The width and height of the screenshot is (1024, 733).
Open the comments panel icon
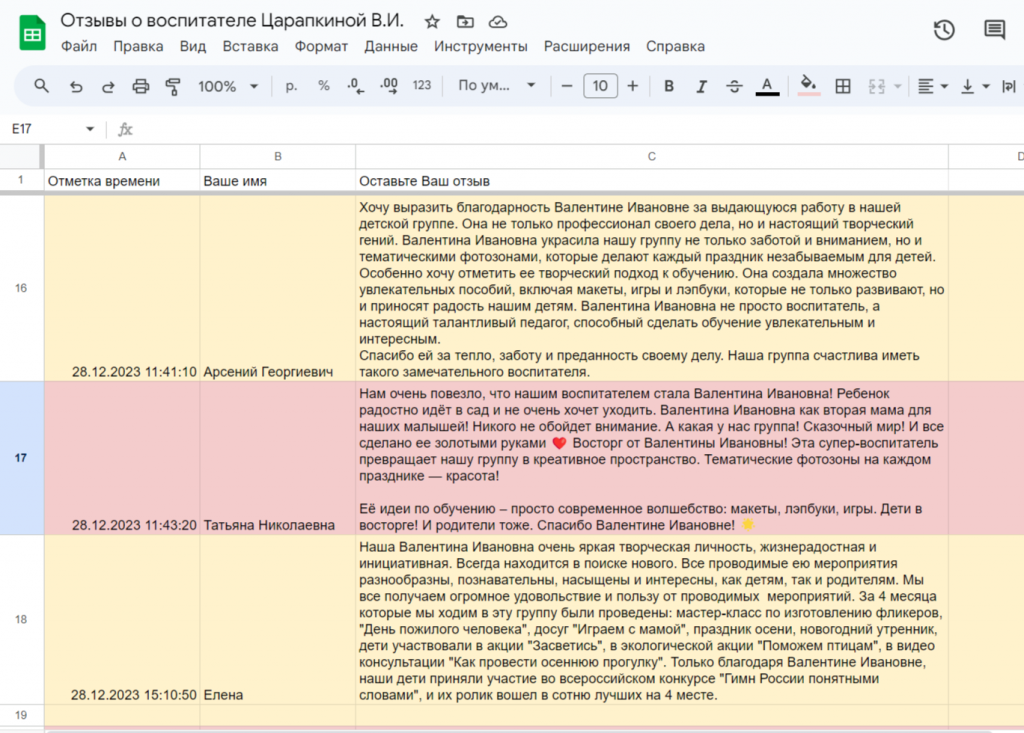click(x=994, y=30)
